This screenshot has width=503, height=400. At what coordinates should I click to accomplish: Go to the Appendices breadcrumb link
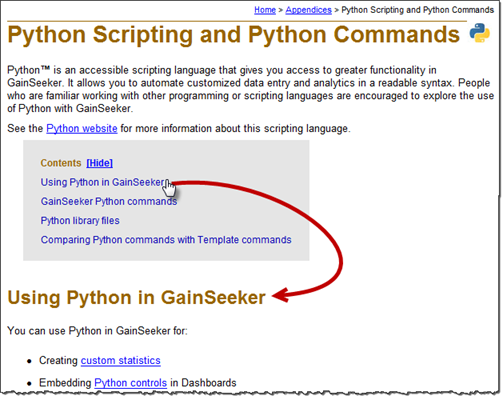(x=308, y=10)
